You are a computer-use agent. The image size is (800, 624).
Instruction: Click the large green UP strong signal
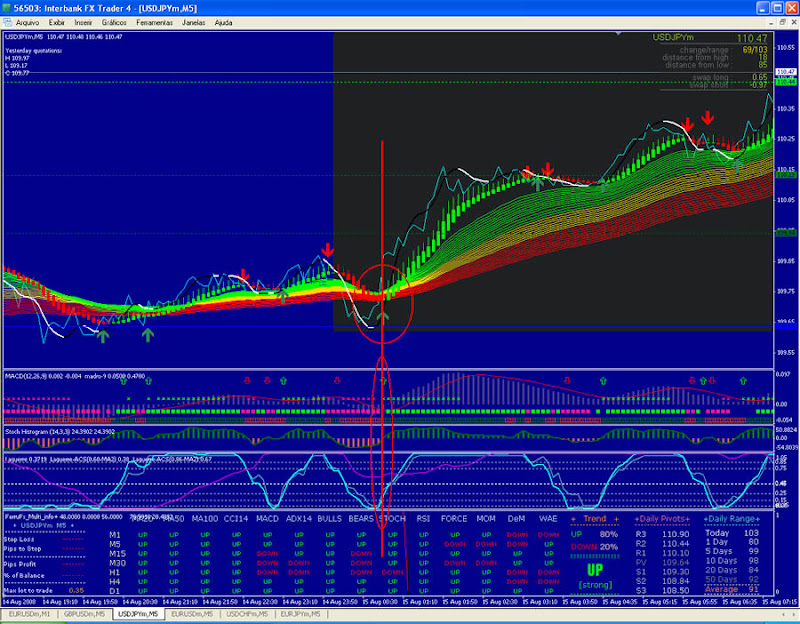[594, 570]
